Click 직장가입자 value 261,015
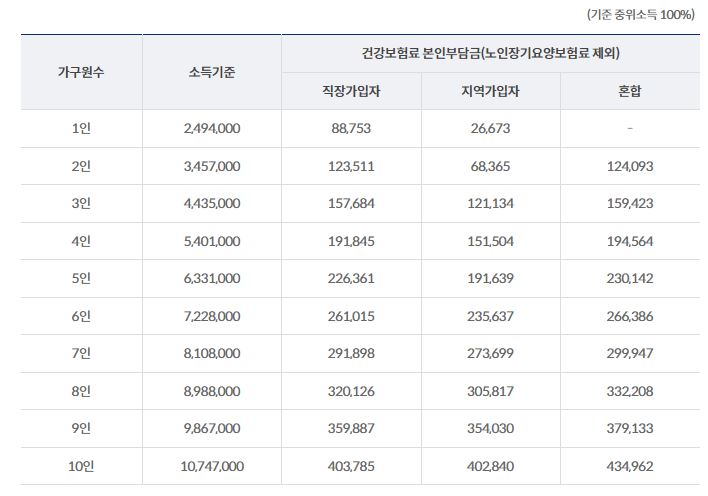Viewport: 708px width, 496px height. 351,316
